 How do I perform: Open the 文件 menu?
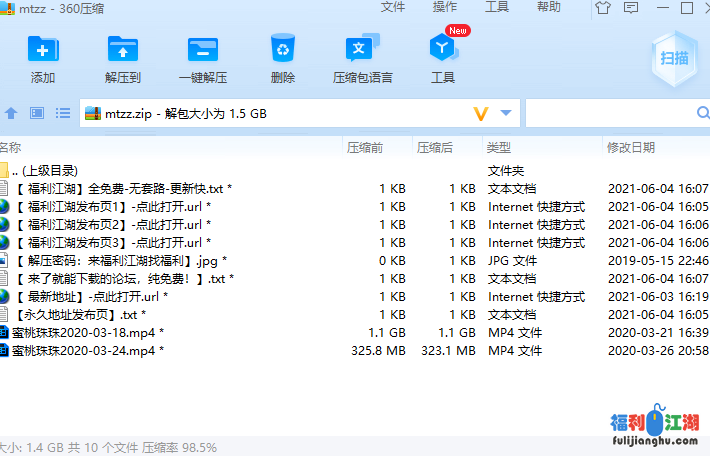[395, 8]
